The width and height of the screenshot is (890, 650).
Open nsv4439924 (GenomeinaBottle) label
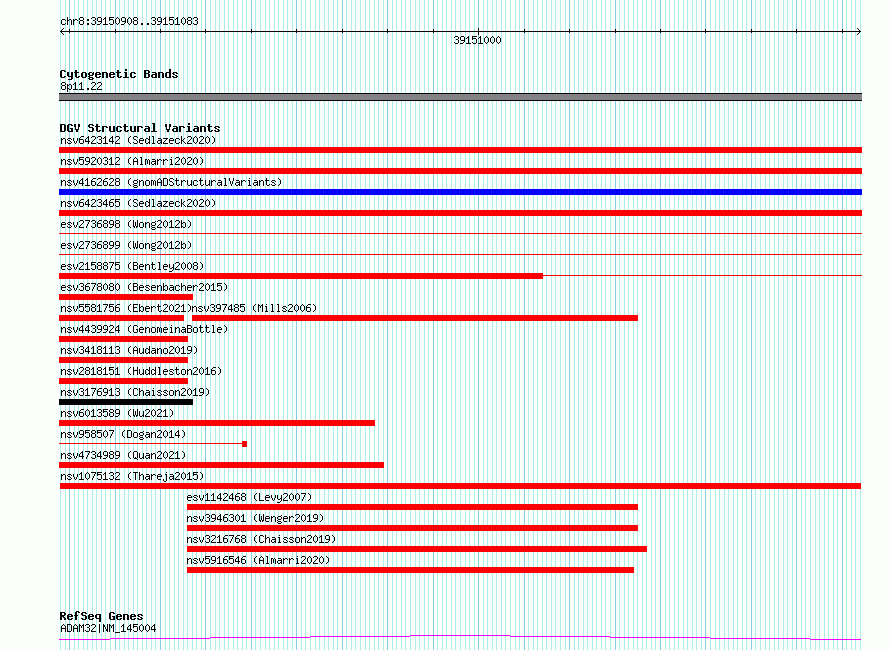pyautogui.click(x=144, y=329)
